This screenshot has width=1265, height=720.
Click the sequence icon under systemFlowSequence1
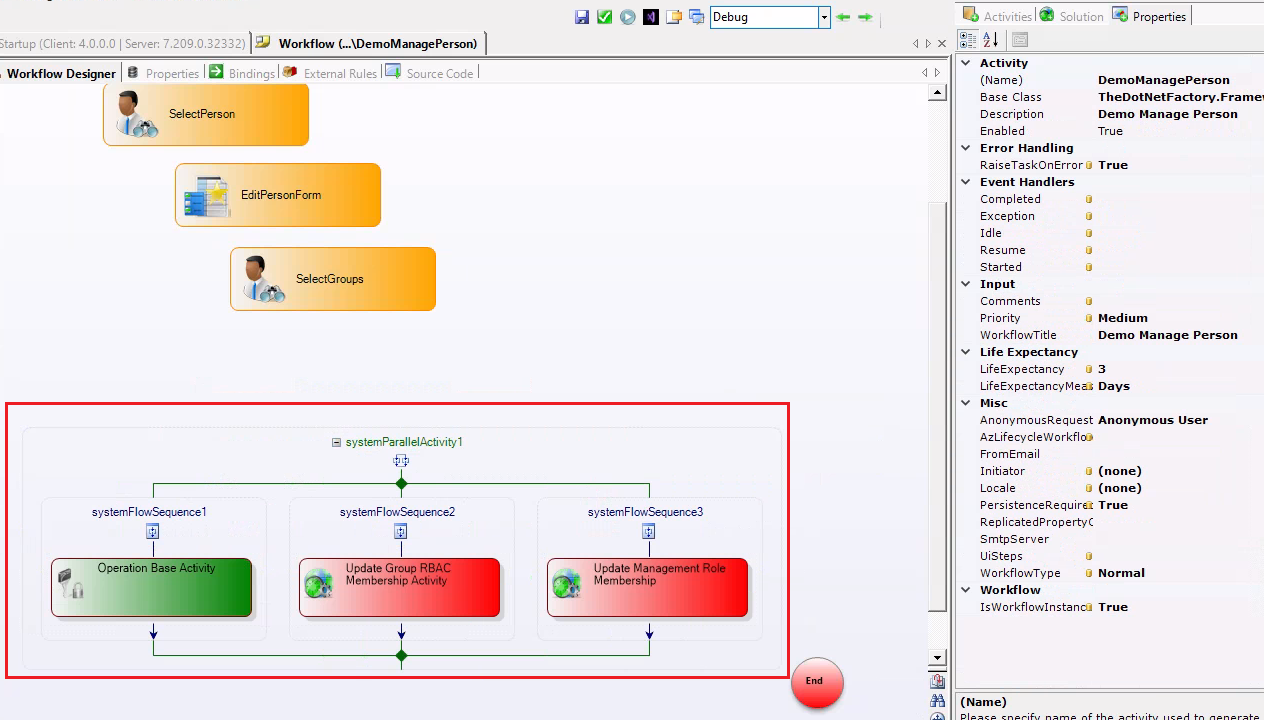[x=153, y=532]
